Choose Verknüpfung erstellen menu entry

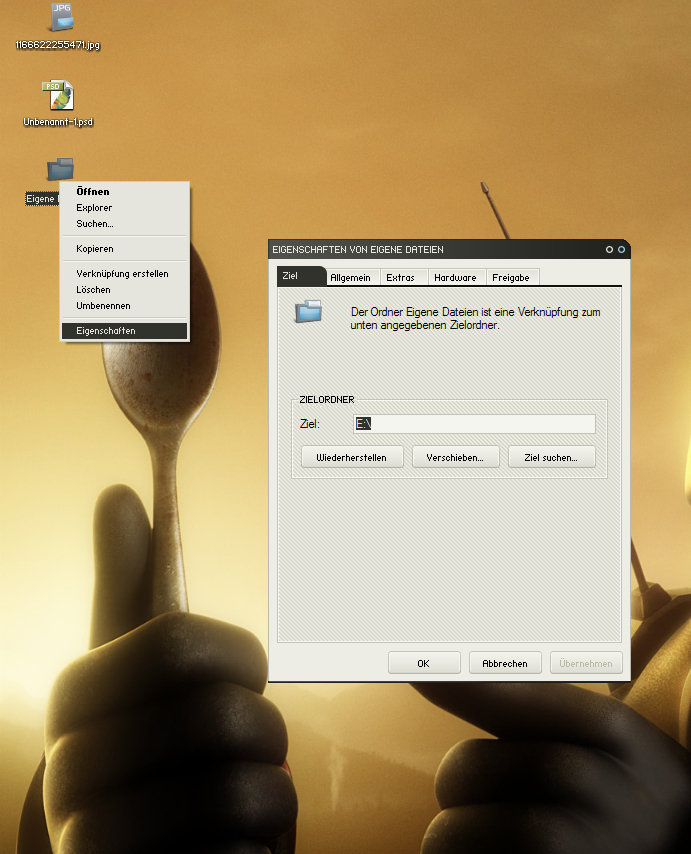coord(124,273)
